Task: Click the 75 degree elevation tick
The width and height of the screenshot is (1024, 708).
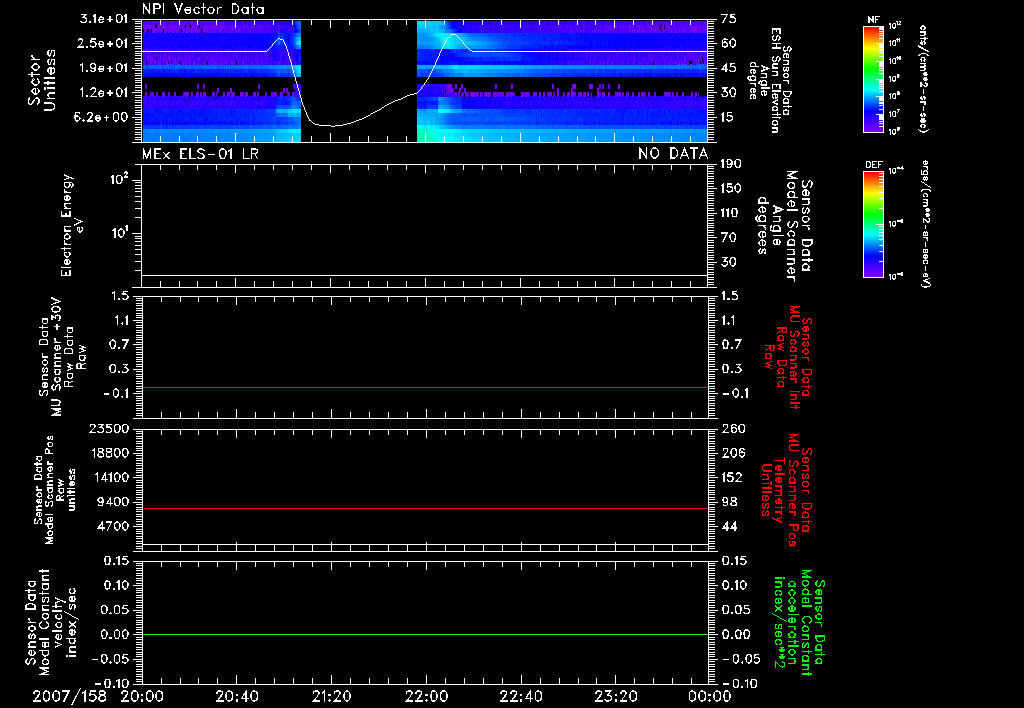Action: tap(729, 18)
